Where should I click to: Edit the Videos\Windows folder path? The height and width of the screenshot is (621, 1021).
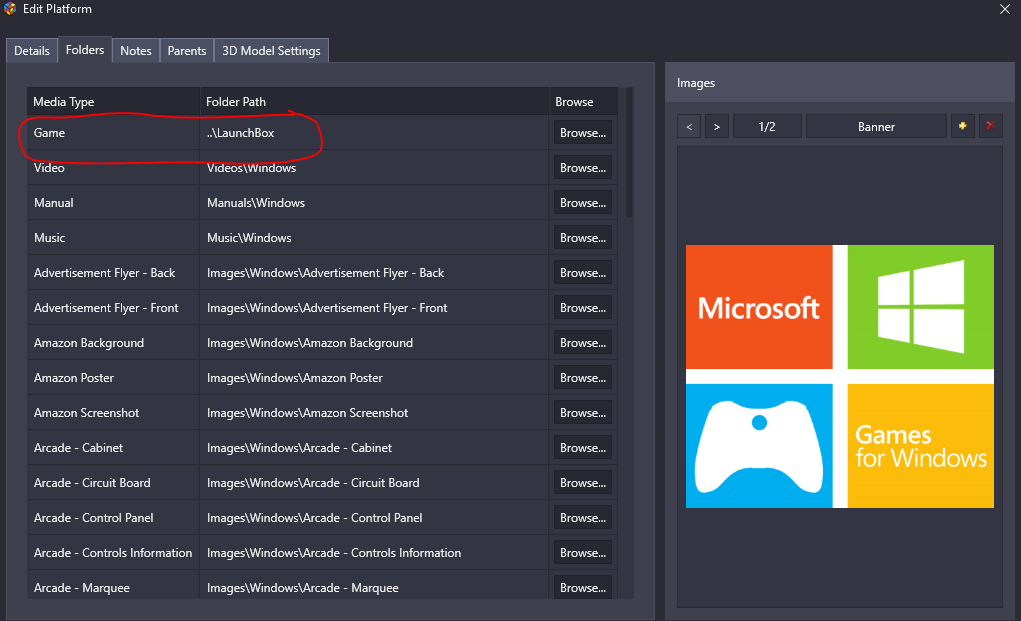point(374,168)
